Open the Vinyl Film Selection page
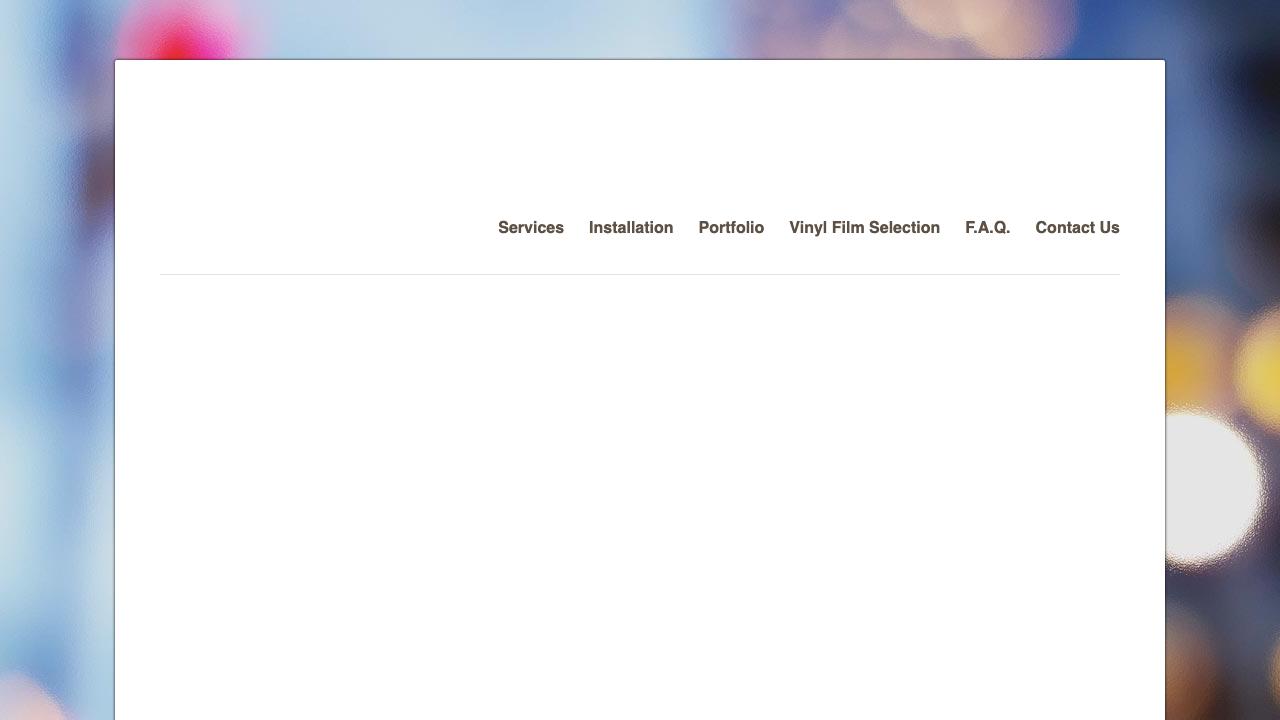This screenshot has width=1280, height=720. tap(864, 228)
